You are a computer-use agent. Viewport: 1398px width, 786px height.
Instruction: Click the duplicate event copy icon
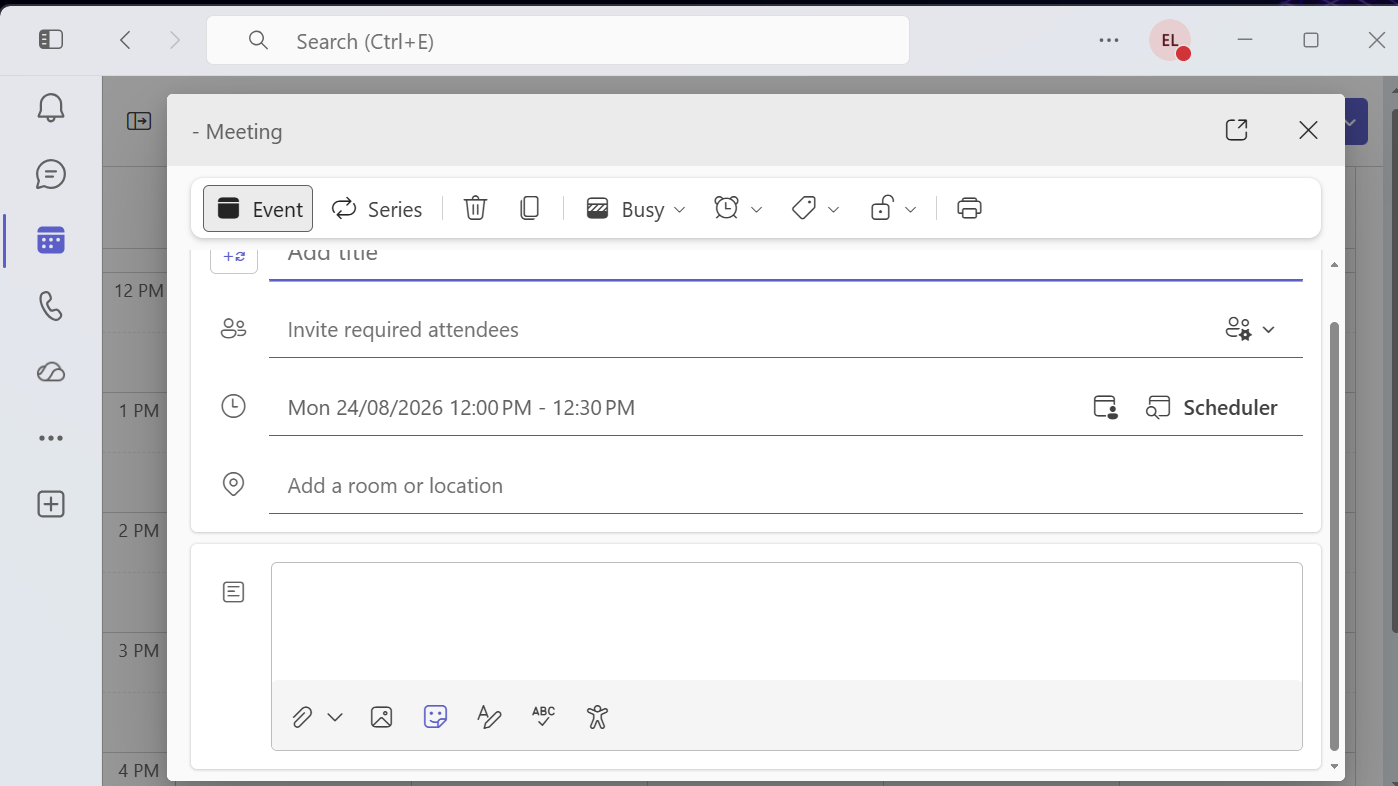coord(530,208)
